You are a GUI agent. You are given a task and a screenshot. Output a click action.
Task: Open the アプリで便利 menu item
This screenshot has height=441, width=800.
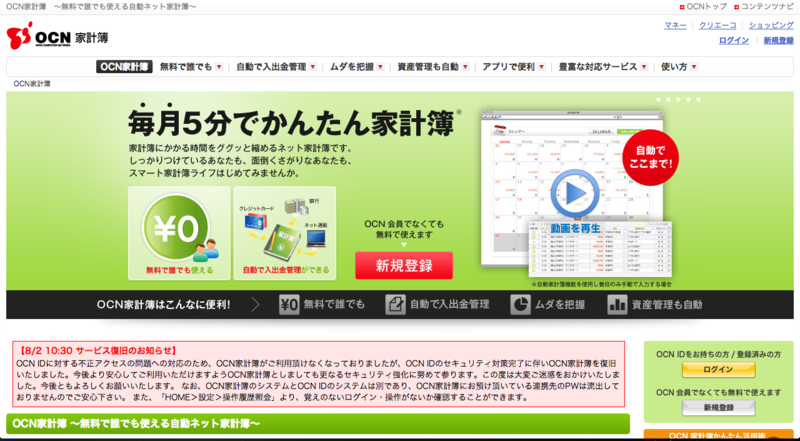(x=509, y=67)
